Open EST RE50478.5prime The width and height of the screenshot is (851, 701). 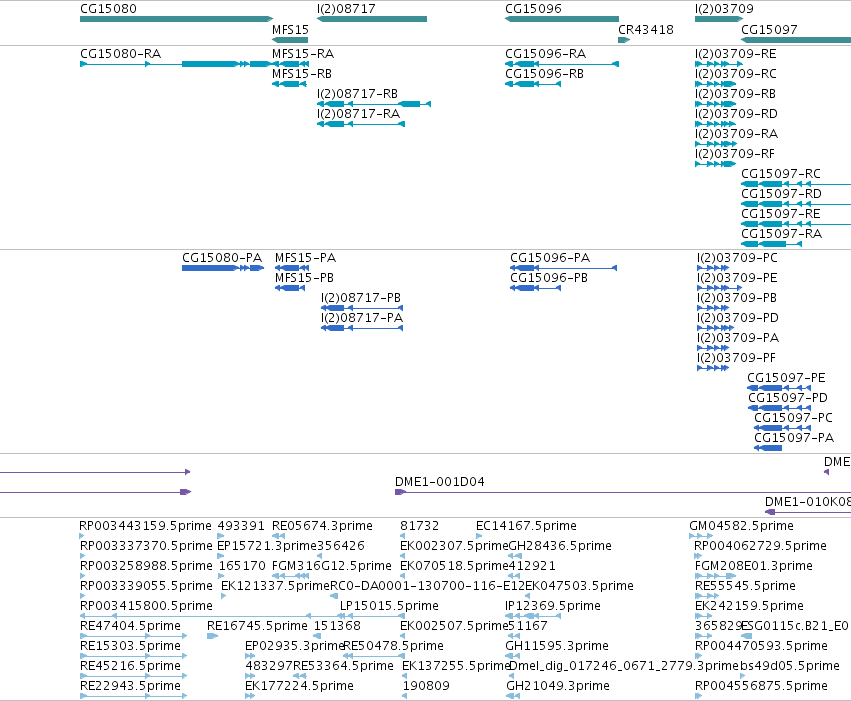click(393, 646)
